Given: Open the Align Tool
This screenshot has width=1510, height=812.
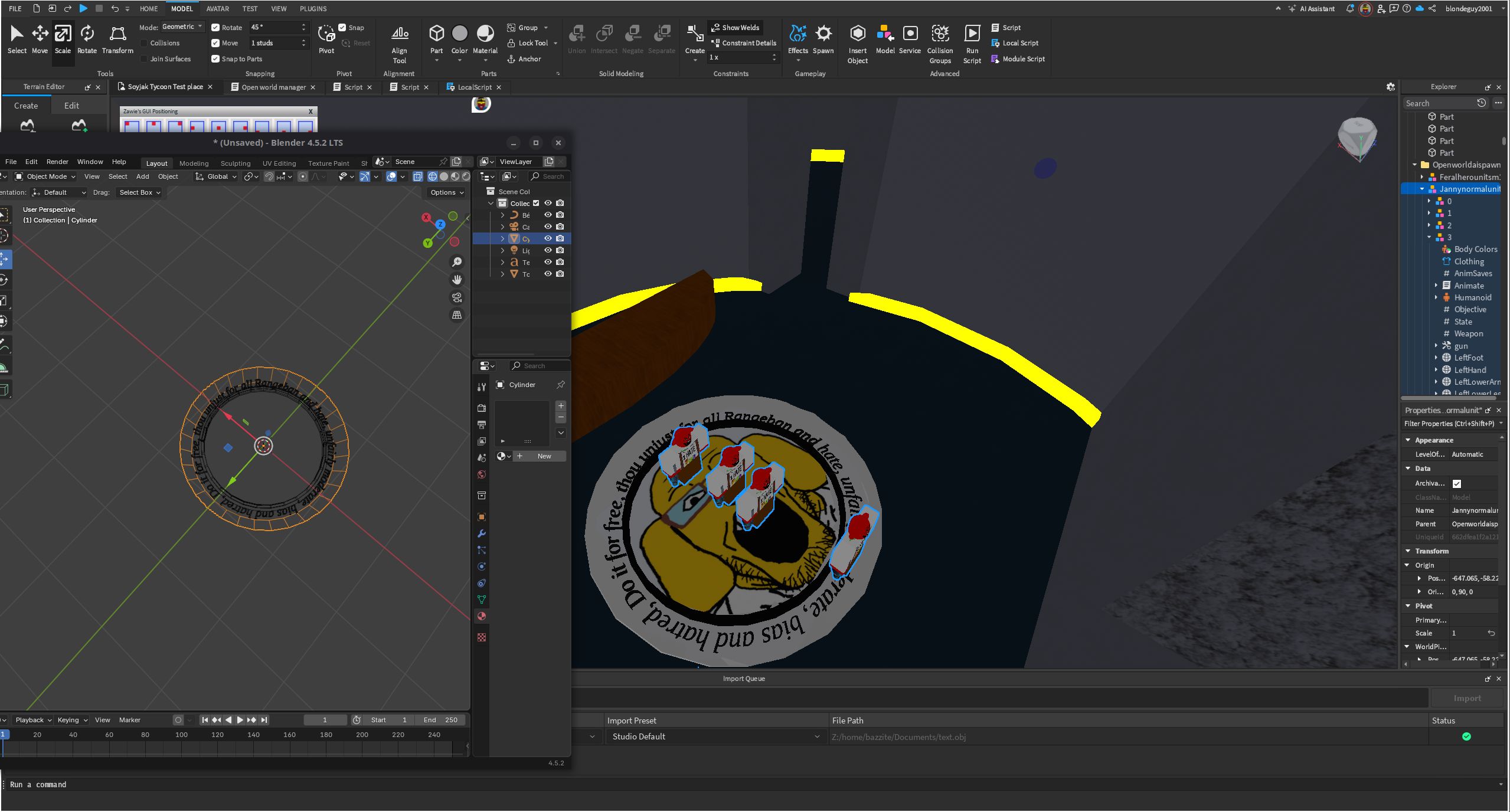Looking at the screenshot, I should click(400, 44).
